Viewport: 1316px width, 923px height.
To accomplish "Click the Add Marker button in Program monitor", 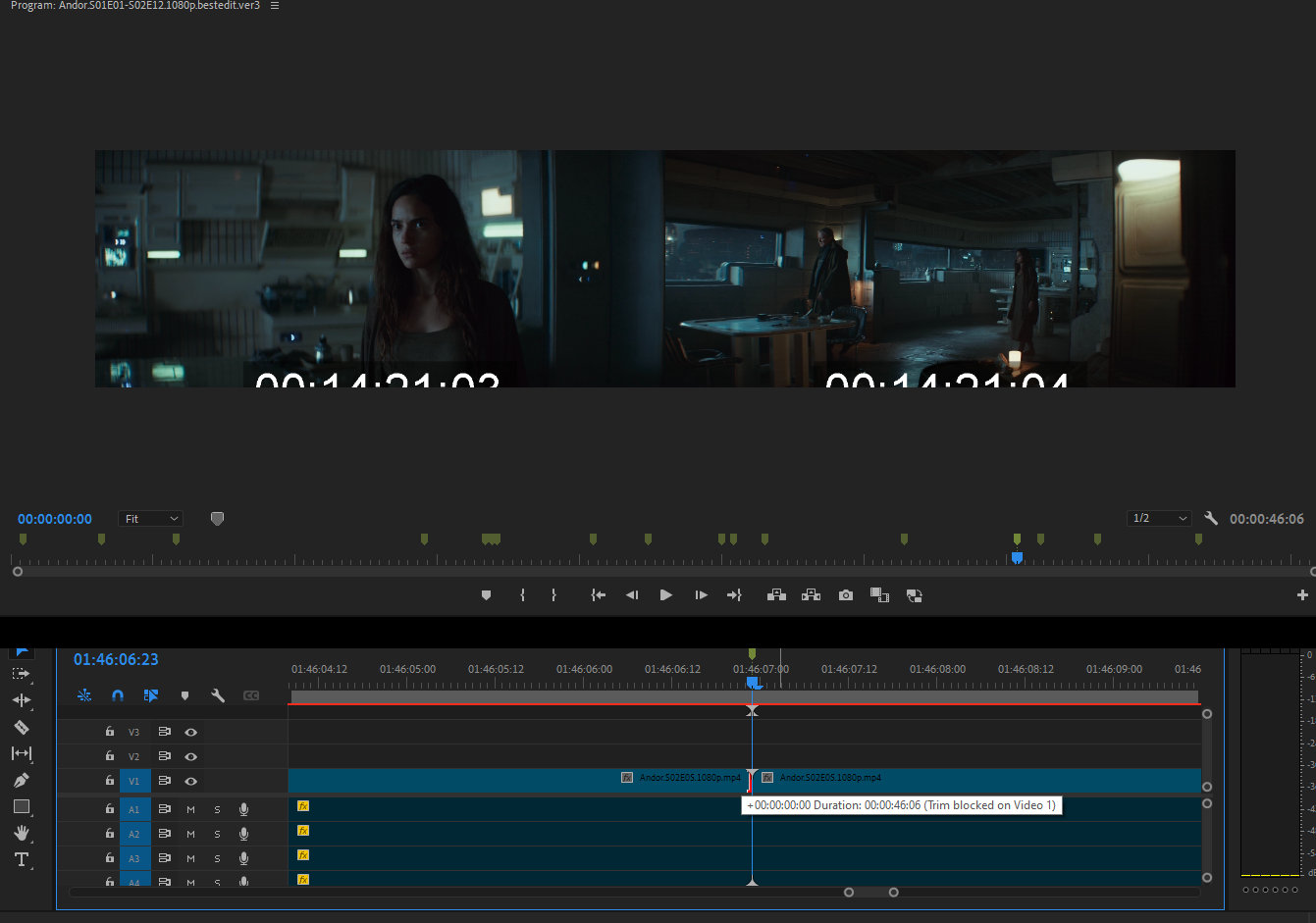I will pyautogui.click(x=486, y=595).
